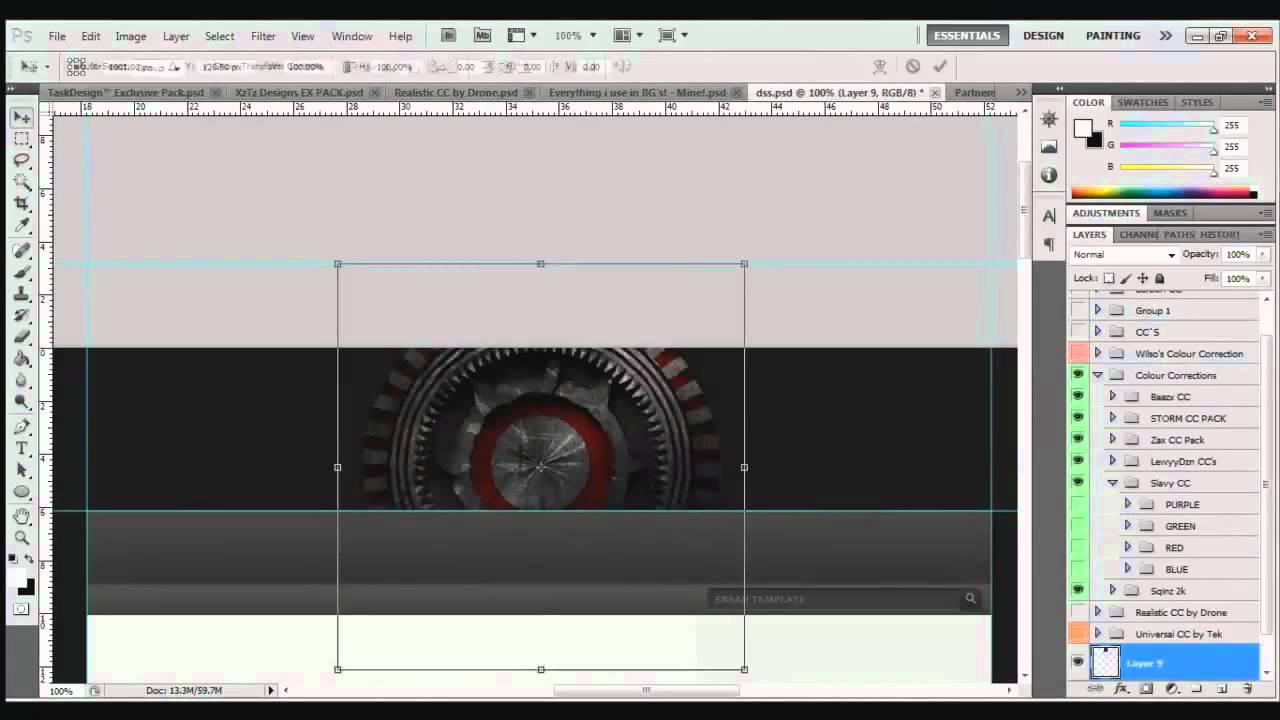This screenshot has height=720, width=1280.
Task: Select the Lasso tool
Action: click(x=22, y=160)
